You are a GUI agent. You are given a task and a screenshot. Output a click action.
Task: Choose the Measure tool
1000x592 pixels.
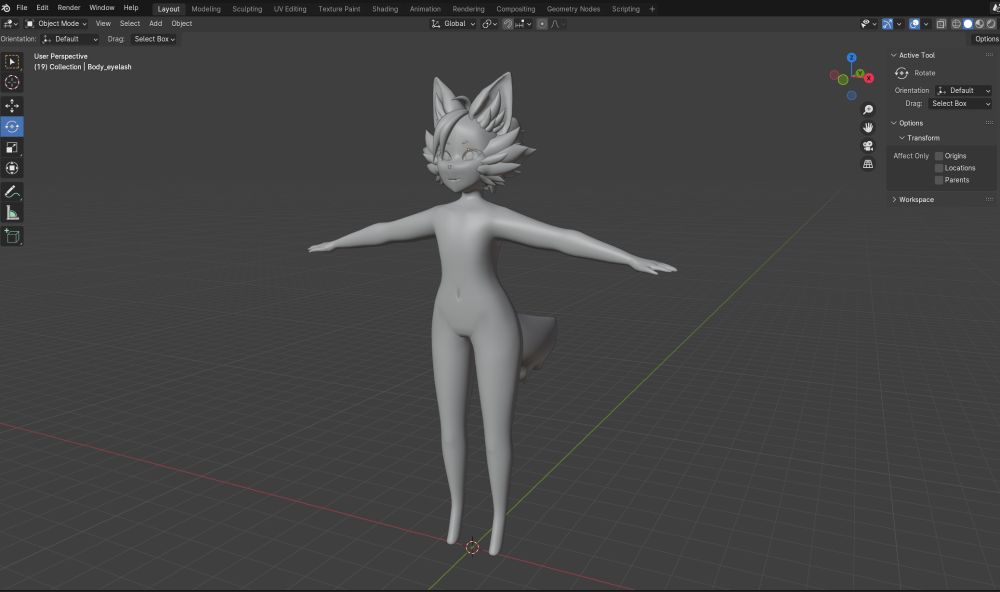click(x=13, y=212)
